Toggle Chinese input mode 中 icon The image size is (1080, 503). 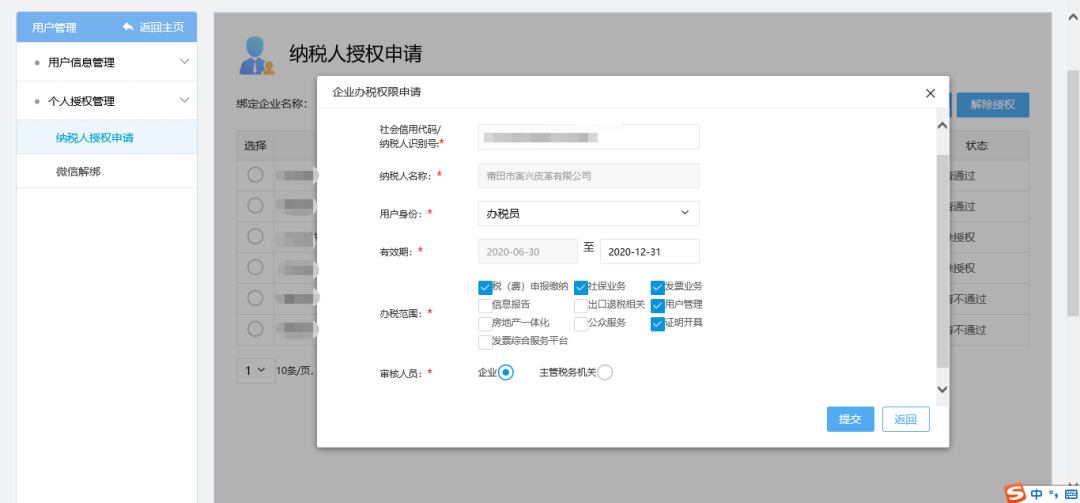coord(1037,494)
